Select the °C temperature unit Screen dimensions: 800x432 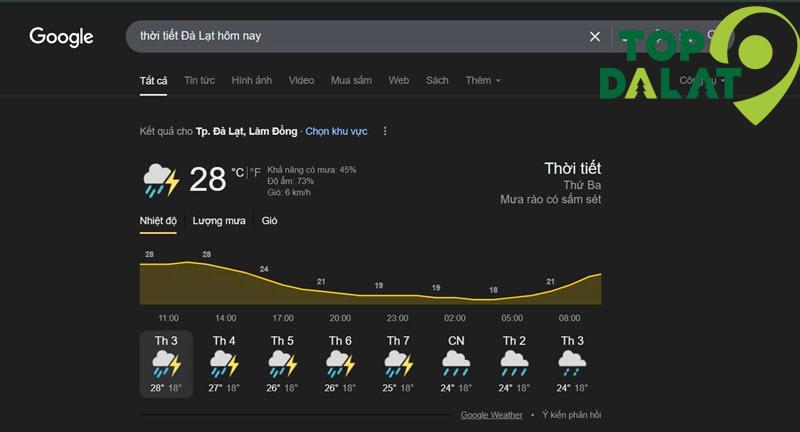(x=238, y=172)
